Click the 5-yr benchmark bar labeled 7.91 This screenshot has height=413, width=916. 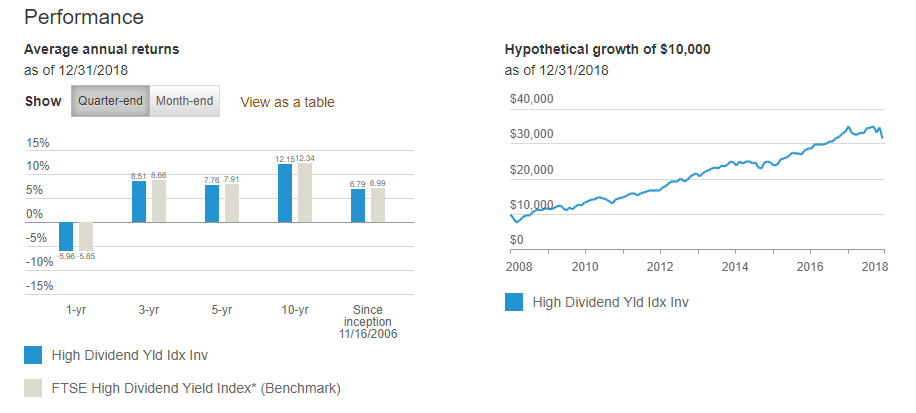pyautogui.click(x=232, y=203)
